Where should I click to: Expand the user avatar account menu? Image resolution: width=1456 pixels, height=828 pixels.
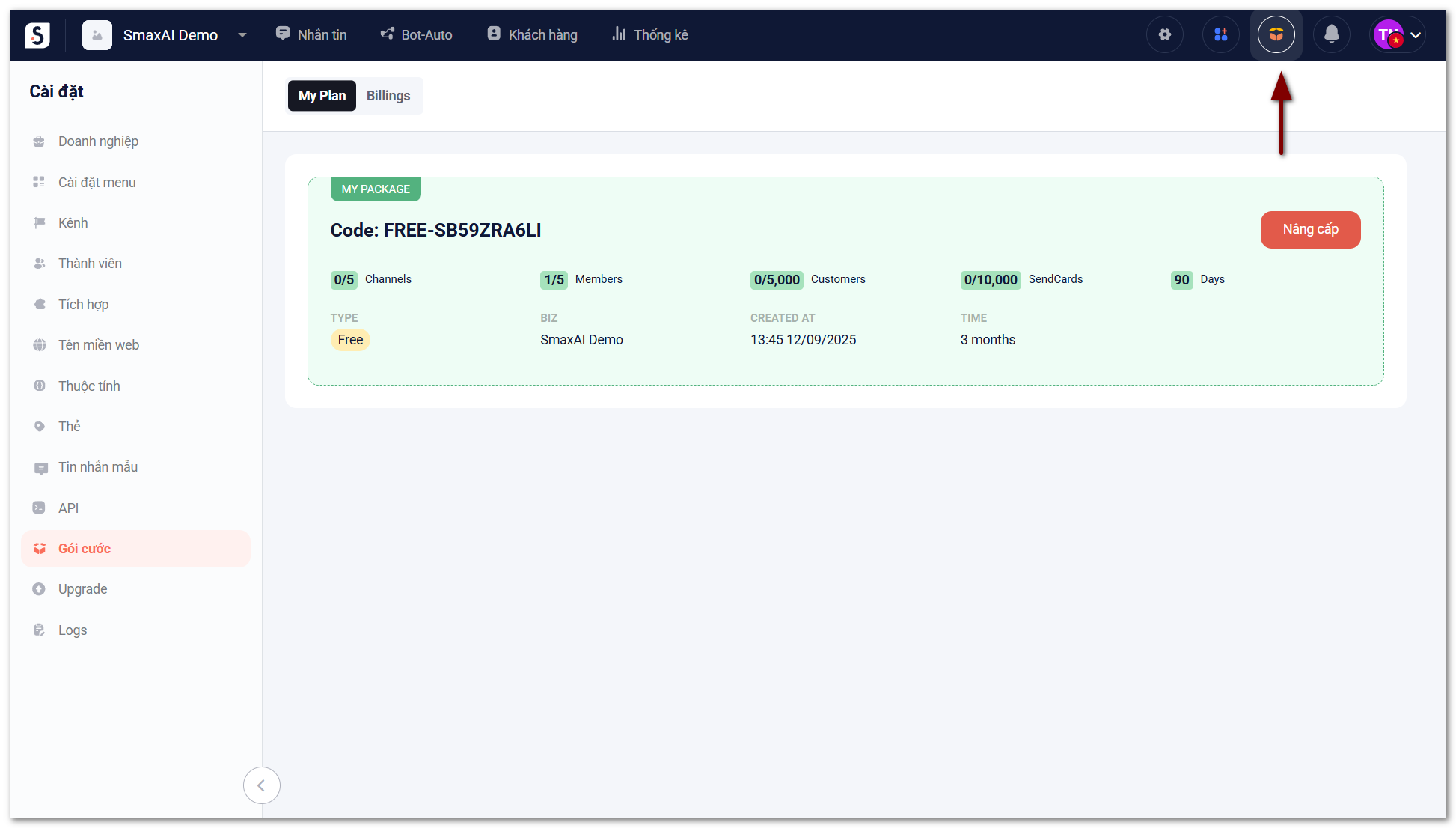click(1398, 34)
